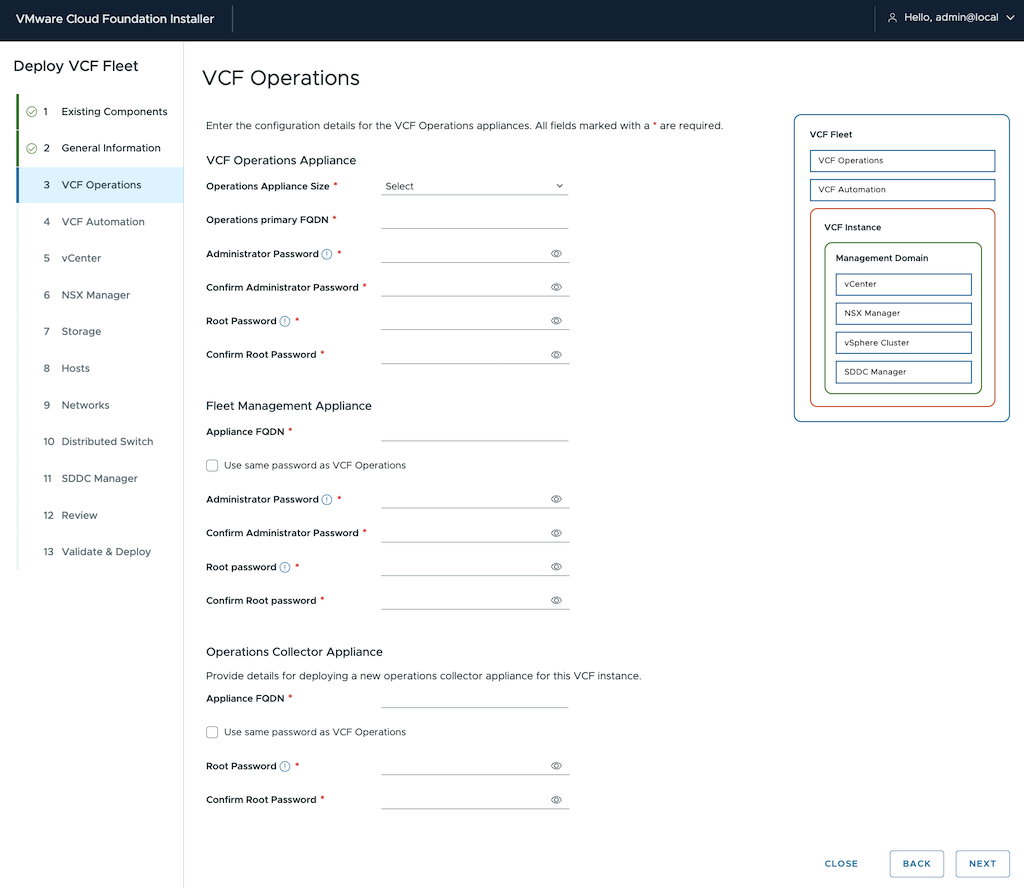
Task: Open step 6 NSX Manager
Action: coord(100,295)
